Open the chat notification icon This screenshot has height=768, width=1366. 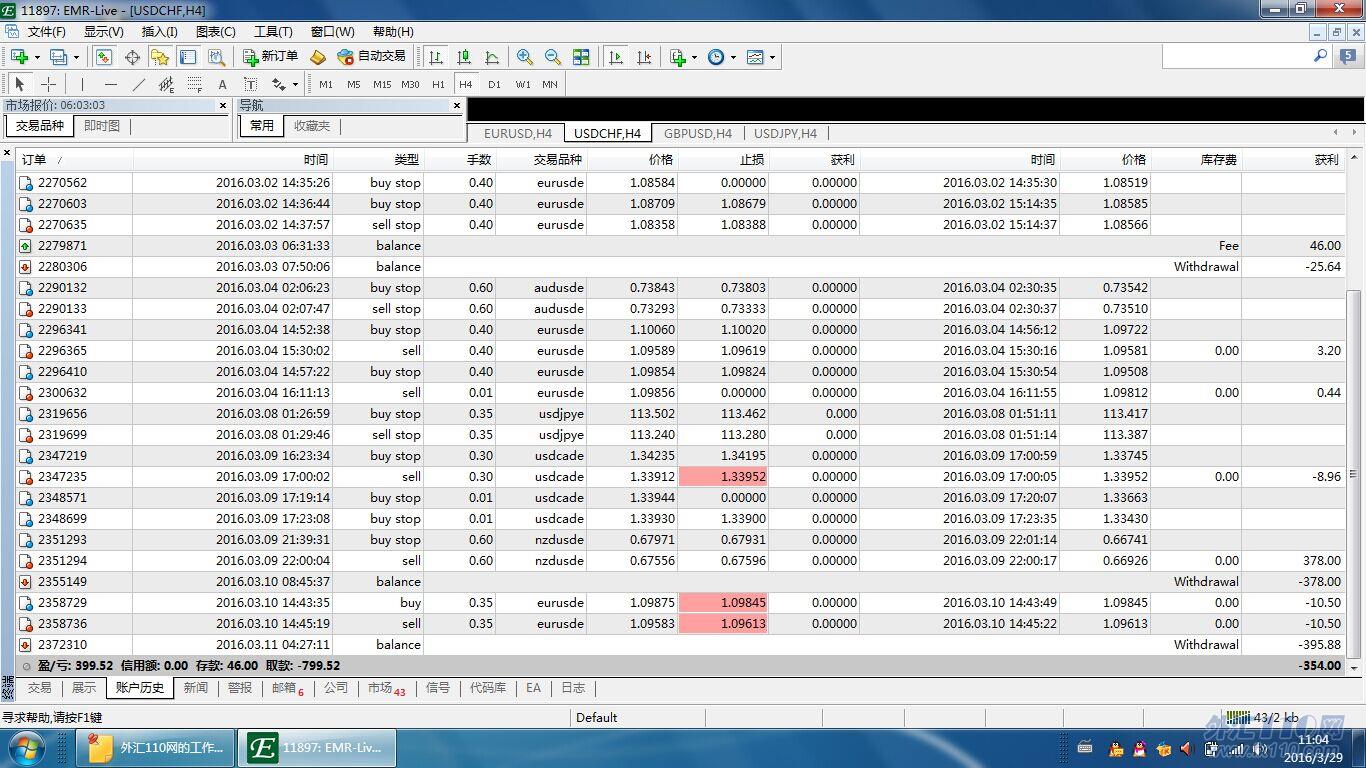(x=1348, y=57)
